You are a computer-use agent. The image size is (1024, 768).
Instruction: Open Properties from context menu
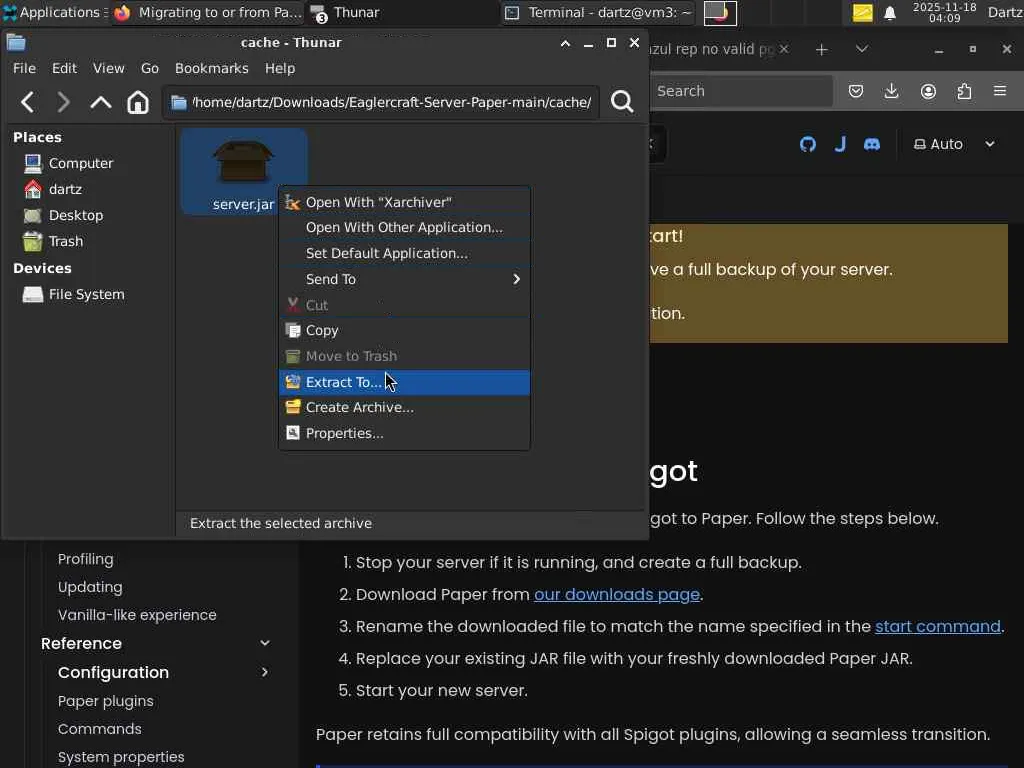pos(404,434)
